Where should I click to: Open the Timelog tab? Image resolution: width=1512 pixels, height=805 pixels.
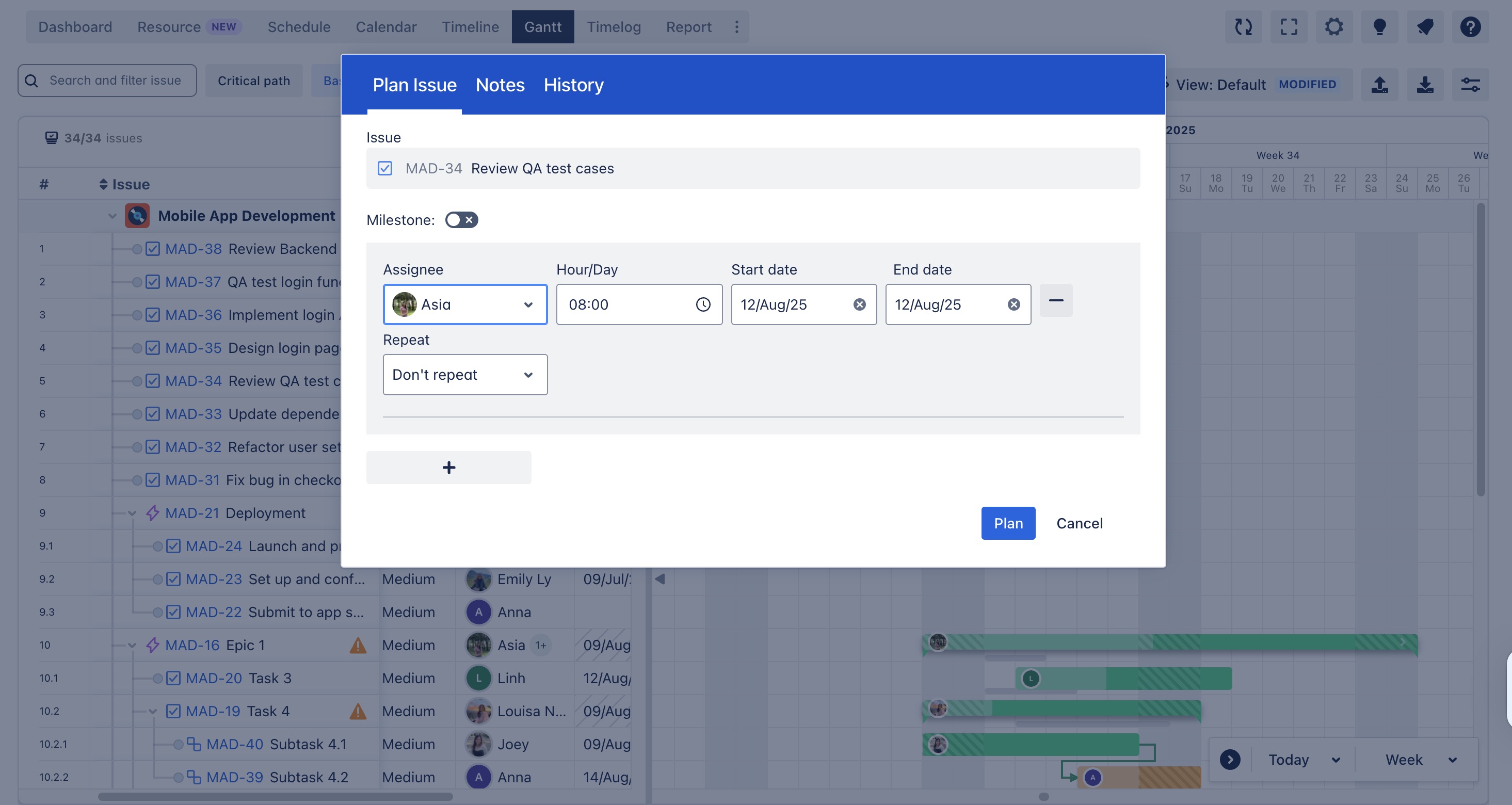point(614,27)
